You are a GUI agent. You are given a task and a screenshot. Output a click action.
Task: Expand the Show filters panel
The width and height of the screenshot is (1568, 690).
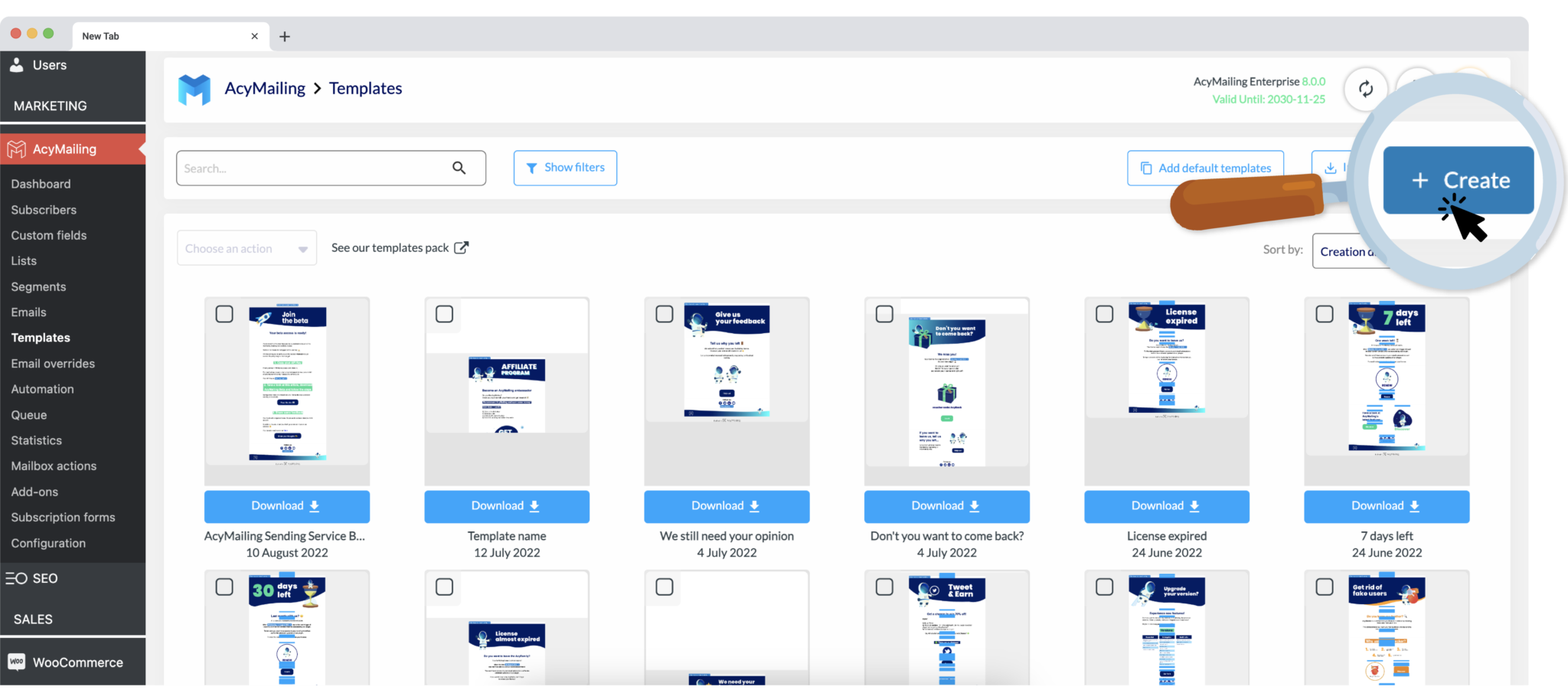(565, 168)
